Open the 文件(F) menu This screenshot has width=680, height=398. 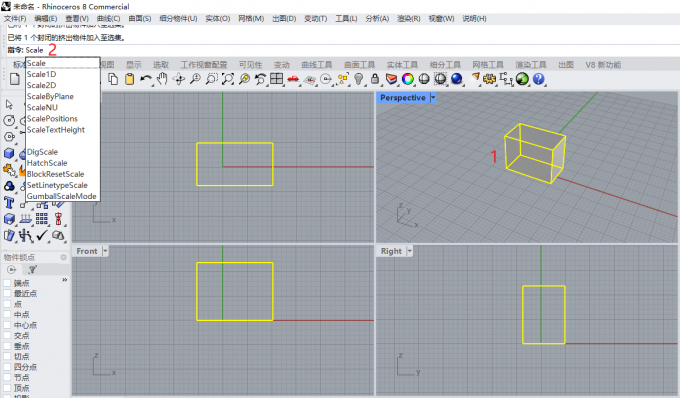[15, 19]
